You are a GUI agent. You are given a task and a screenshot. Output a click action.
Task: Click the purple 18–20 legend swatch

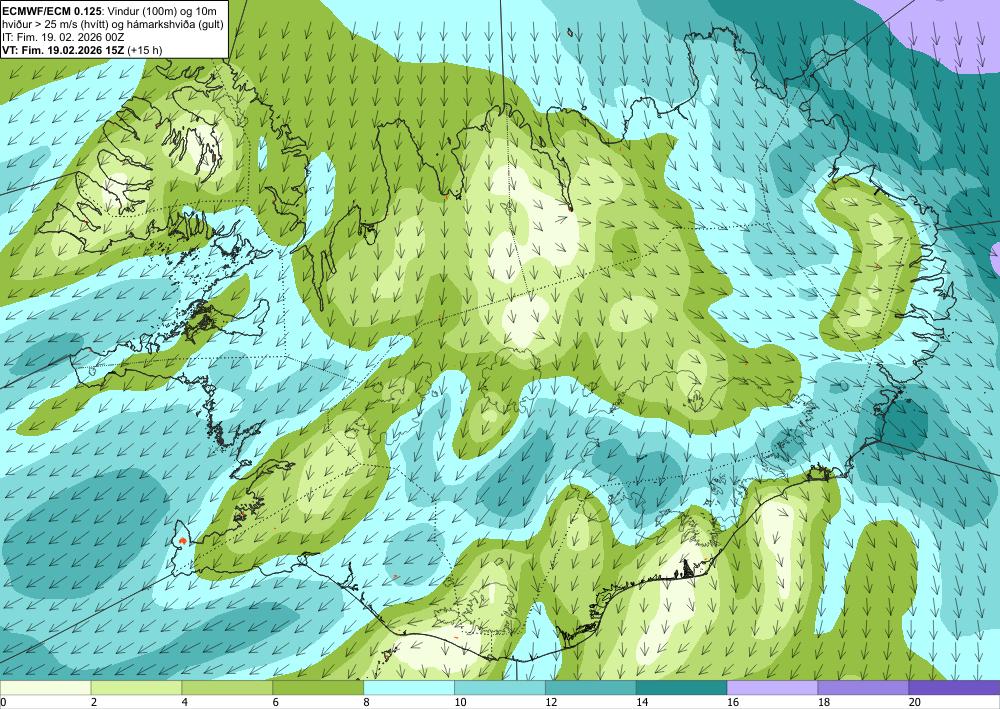coord(863,687)
